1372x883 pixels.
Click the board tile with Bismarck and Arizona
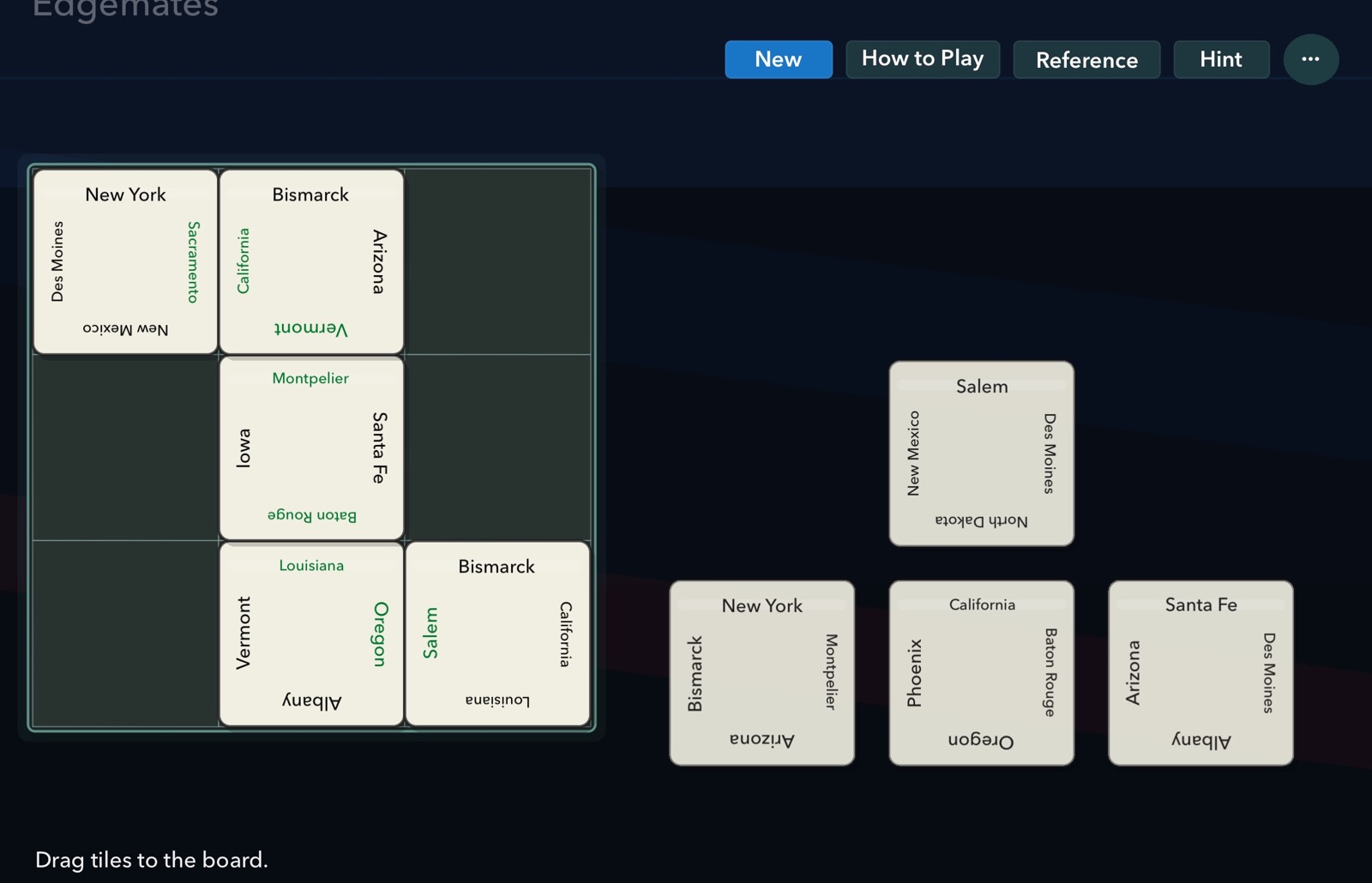(311, 261)
